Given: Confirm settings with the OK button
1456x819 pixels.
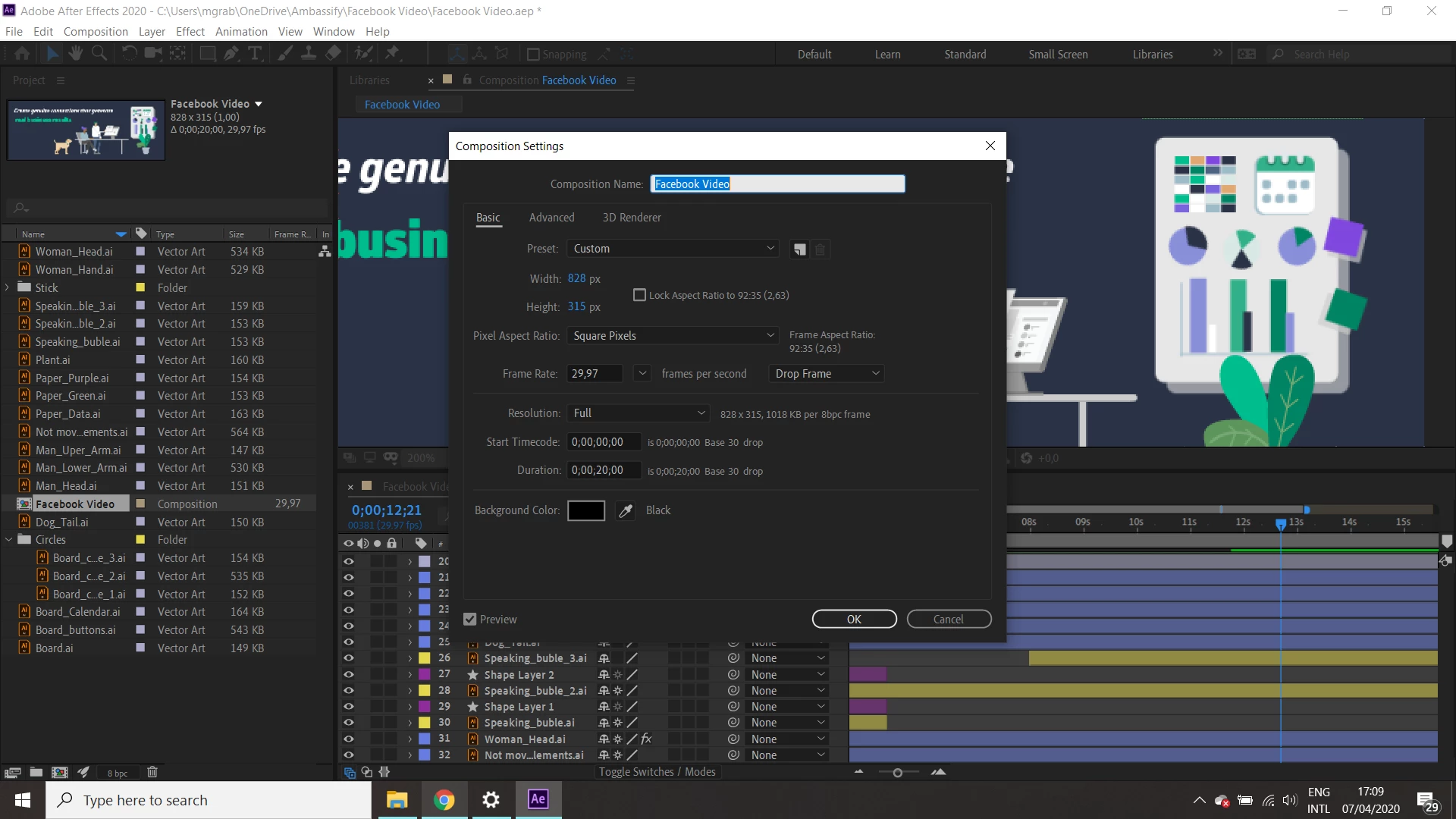Looking at the screenshot, I should 854,620.
